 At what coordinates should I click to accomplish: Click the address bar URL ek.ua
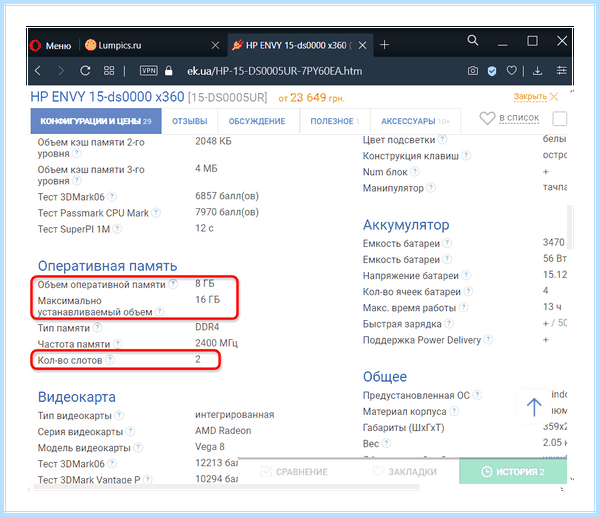tap(274, 71)
